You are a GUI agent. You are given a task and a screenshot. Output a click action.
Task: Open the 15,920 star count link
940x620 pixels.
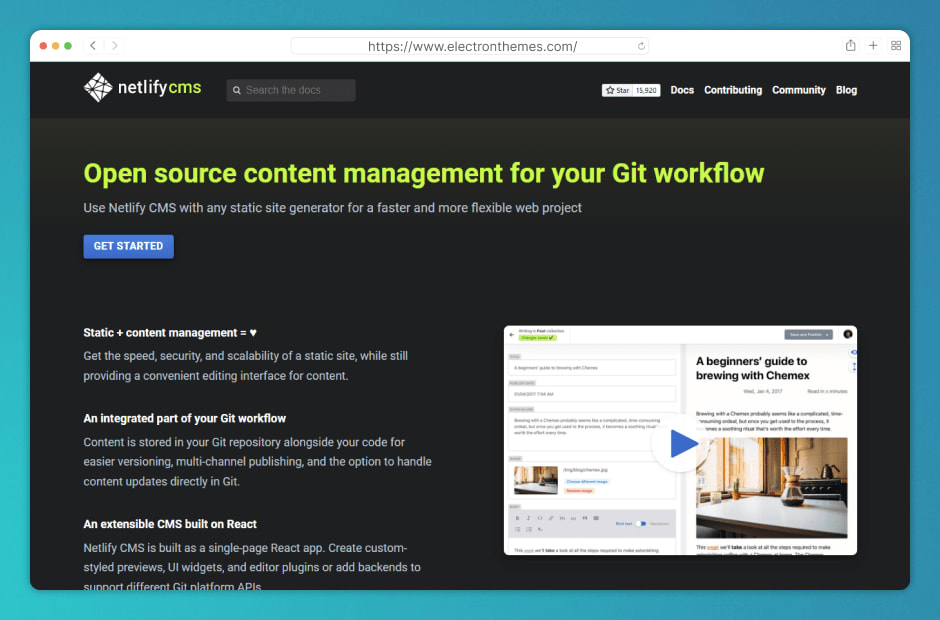(646, 91)
